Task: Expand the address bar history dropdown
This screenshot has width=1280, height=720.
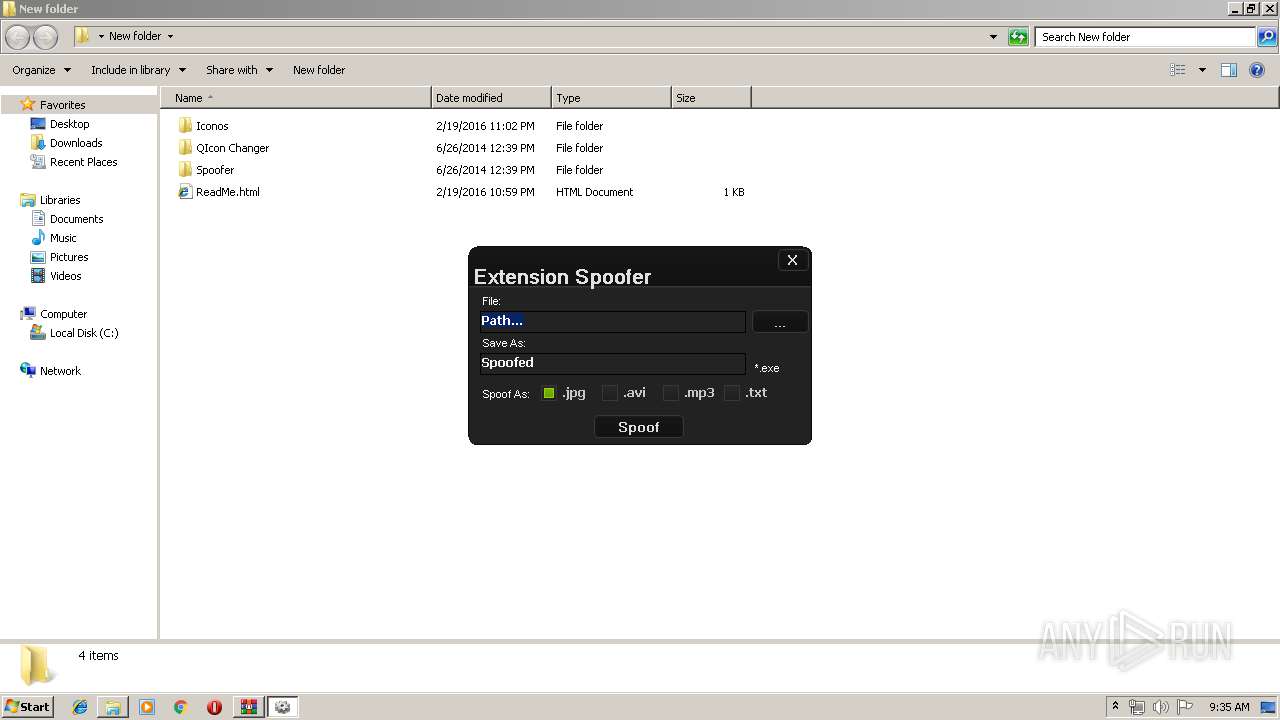Action: click(x=993, y=37)
